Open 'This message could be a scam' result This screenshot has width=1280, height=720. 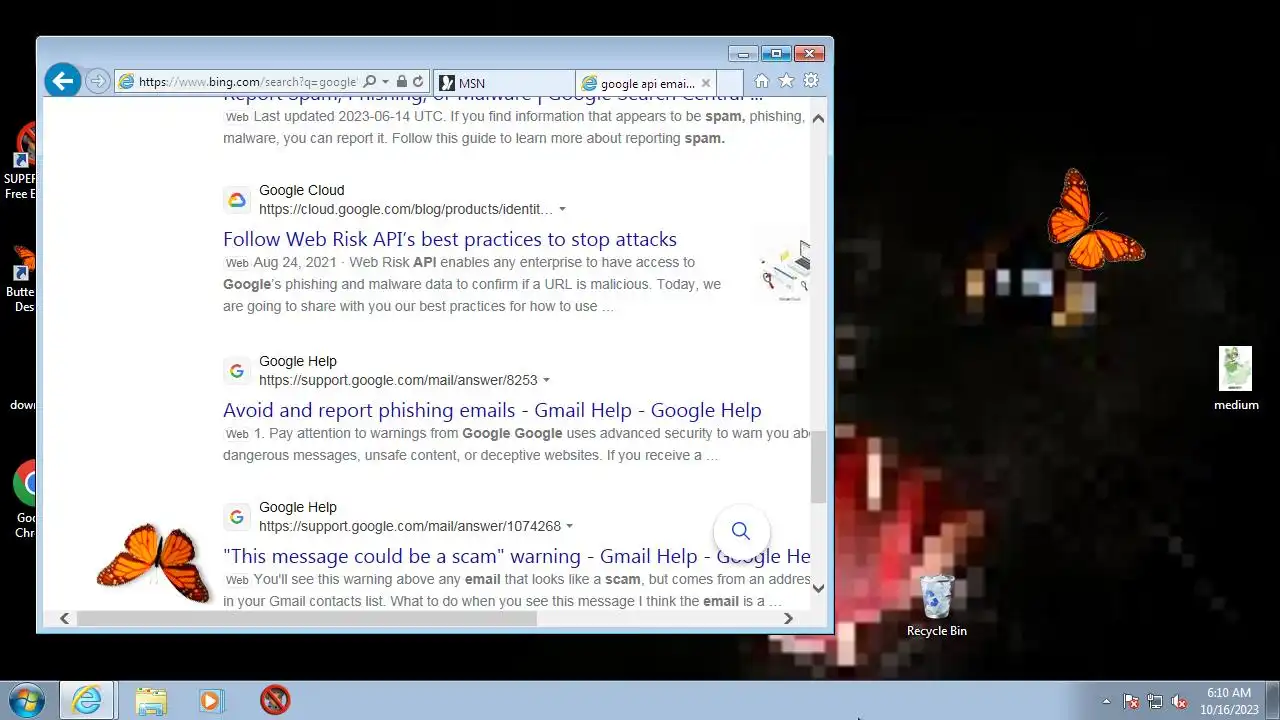tap(516, 556)
